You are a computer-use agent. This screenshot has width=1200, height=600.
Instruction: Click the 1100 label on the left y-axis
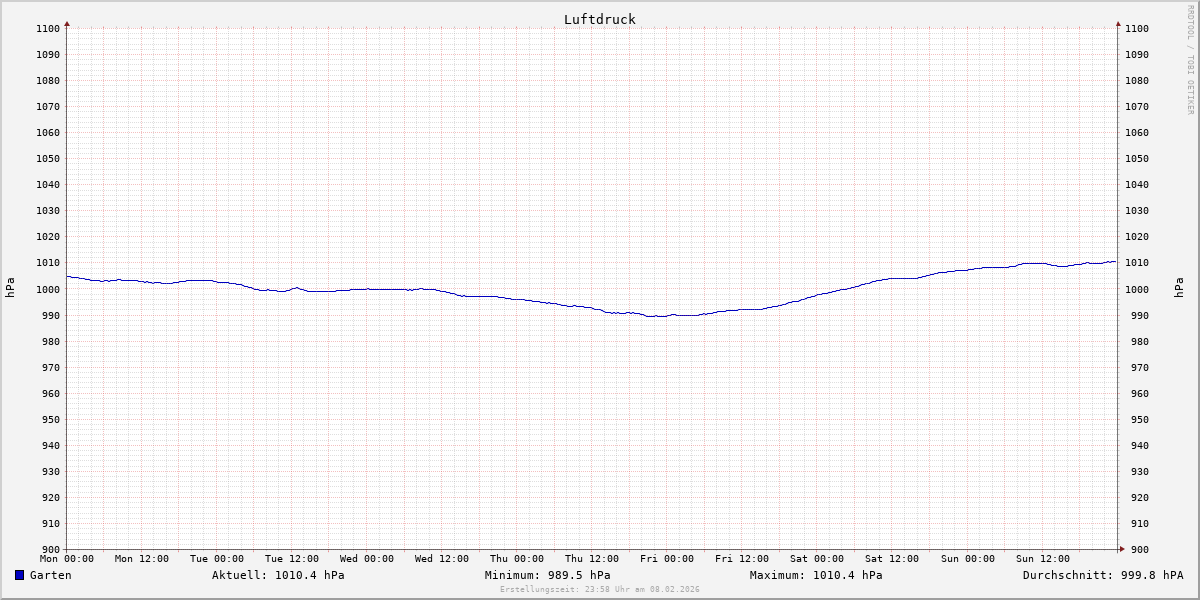pyautogui.click(x=48, y=29)
